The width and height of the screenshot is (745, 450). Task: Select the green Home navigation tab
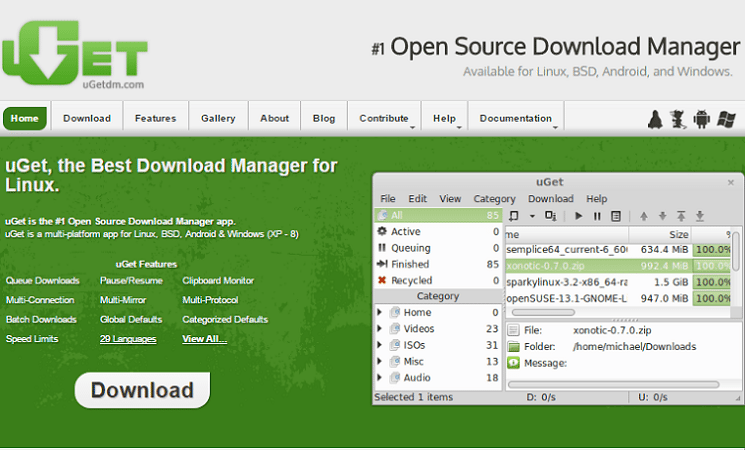pyautogui.click(x=25, y=118)
